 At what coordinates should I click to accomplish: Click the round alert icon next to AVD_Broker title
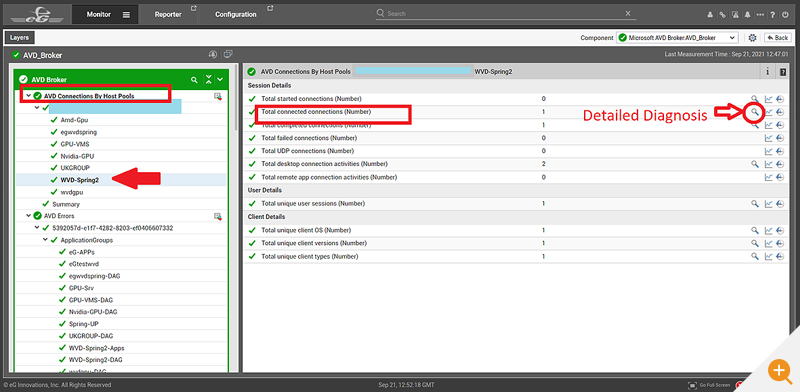213,54
